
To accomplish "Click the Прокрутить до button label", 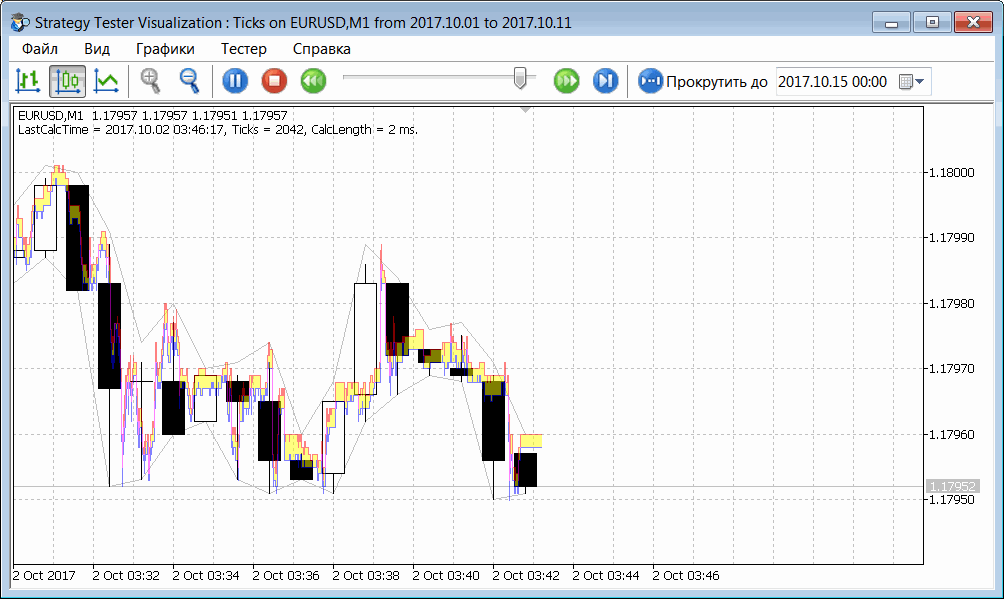I will 717,82.
